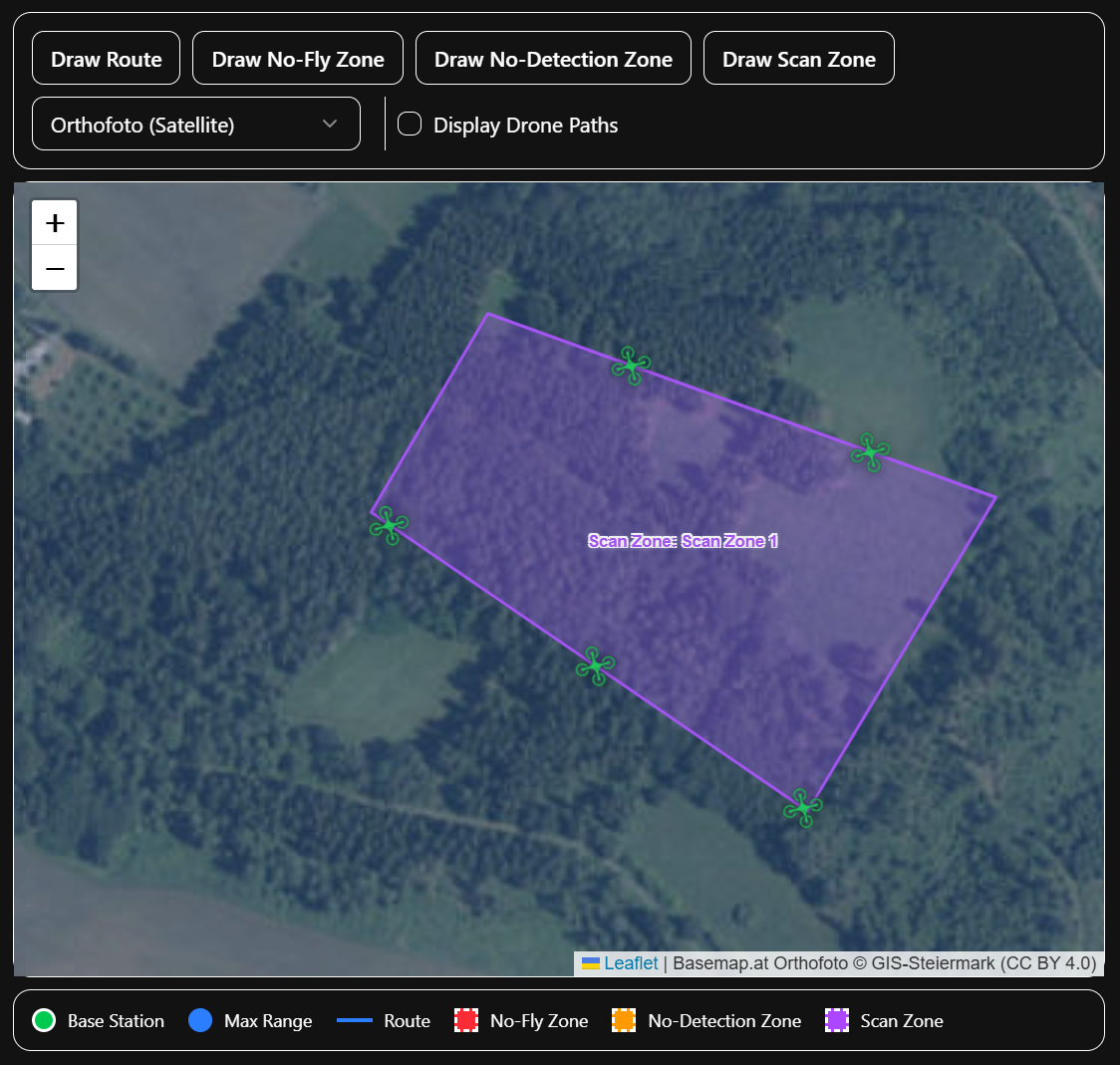Click the Base Station legend icon
The image size is (1120, 1065).
[x=43, y=1020]
